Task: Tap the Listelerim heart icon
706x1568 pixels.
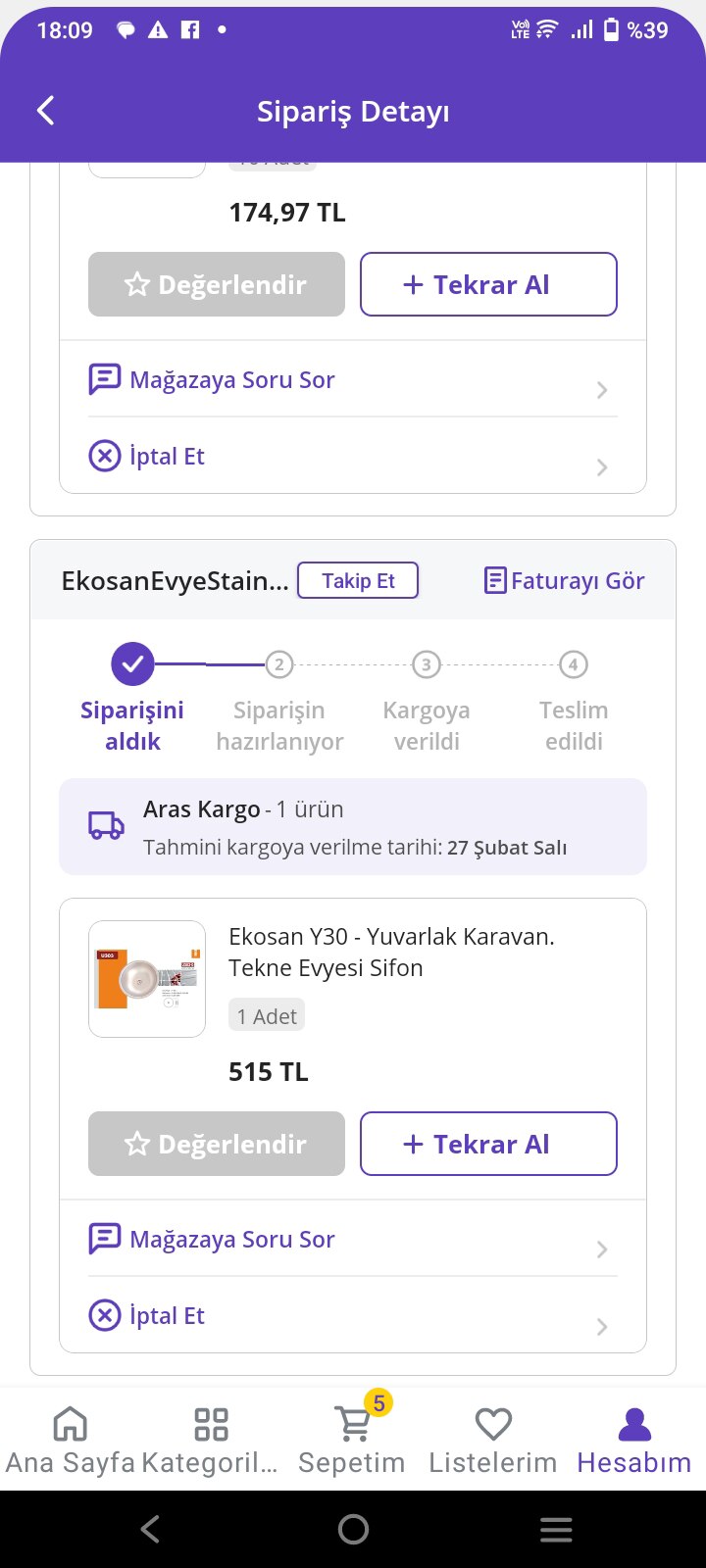Action: pos(493,1424)
